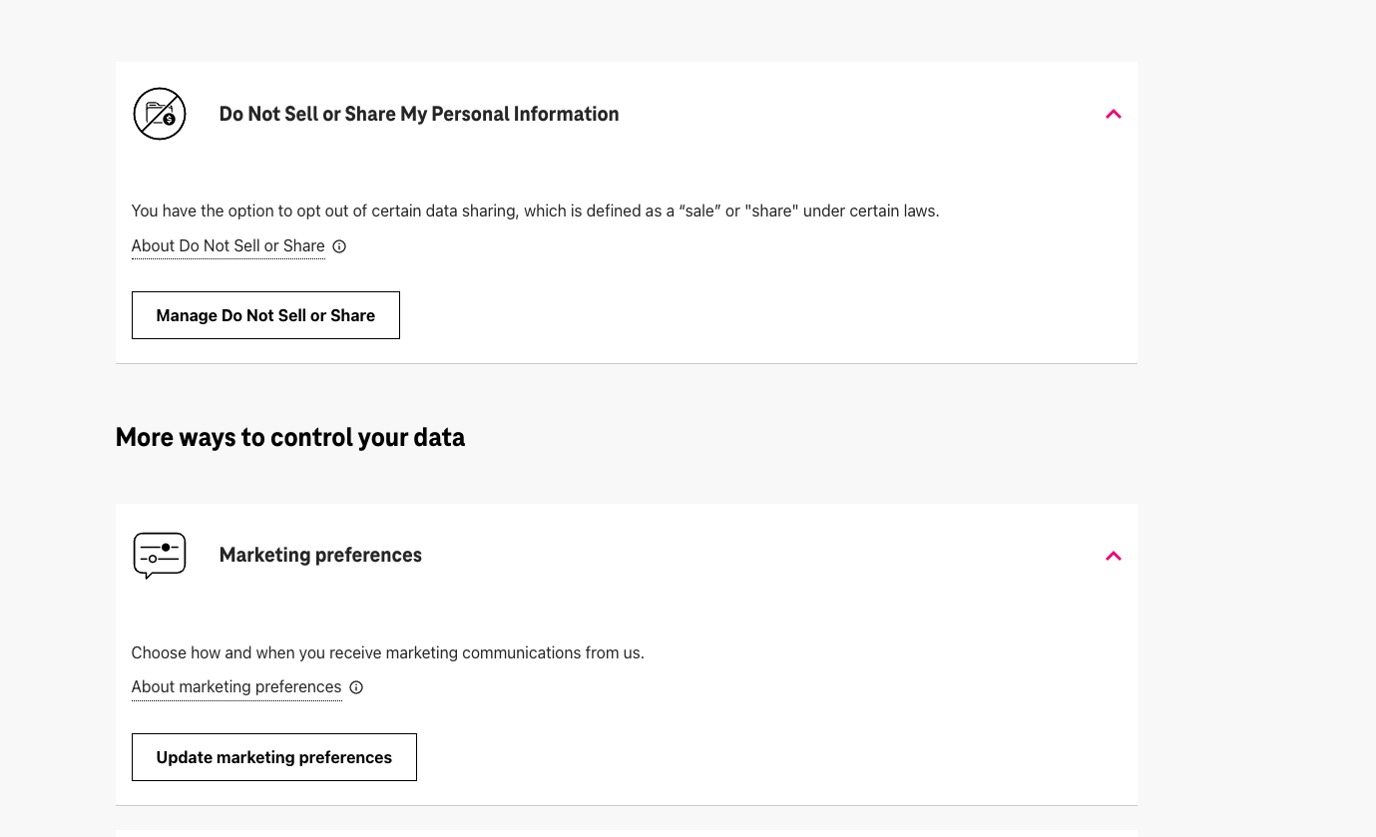Open the About marketing preferences link
The image size is (1376, 837).
pyautogui.click(x=236, y=687)
